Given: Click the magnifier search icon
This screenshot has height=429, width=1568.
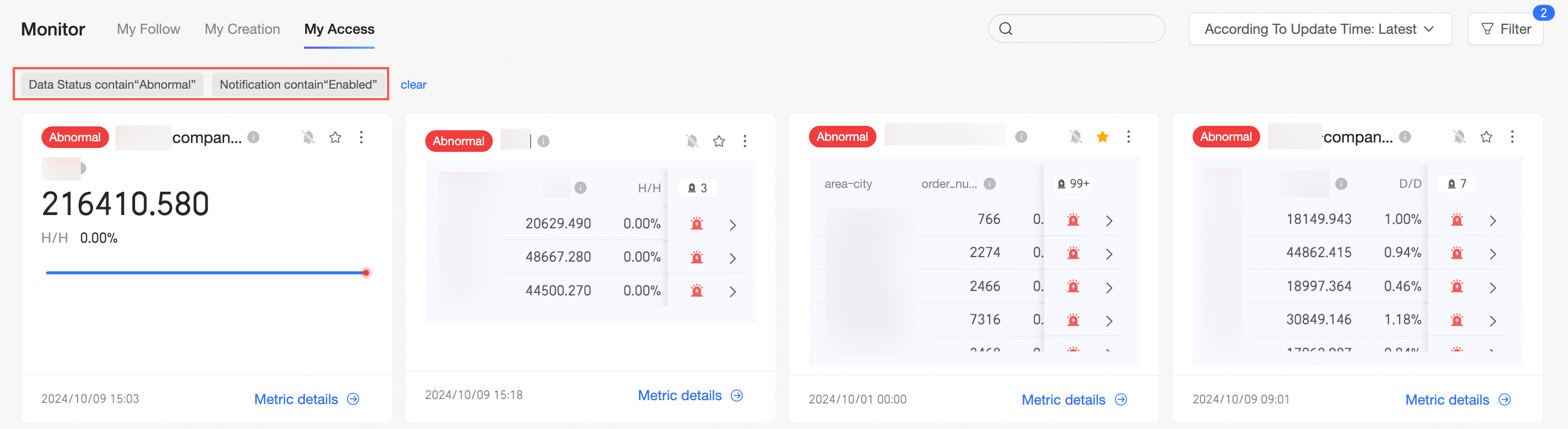Looking at the screenshot, I should (x=1005, y=29).
